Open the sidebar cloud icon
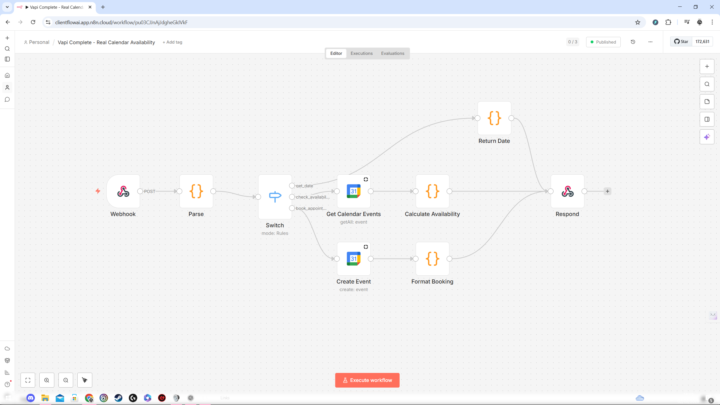This screenshot has width=720, height=405. coord(7,349)
